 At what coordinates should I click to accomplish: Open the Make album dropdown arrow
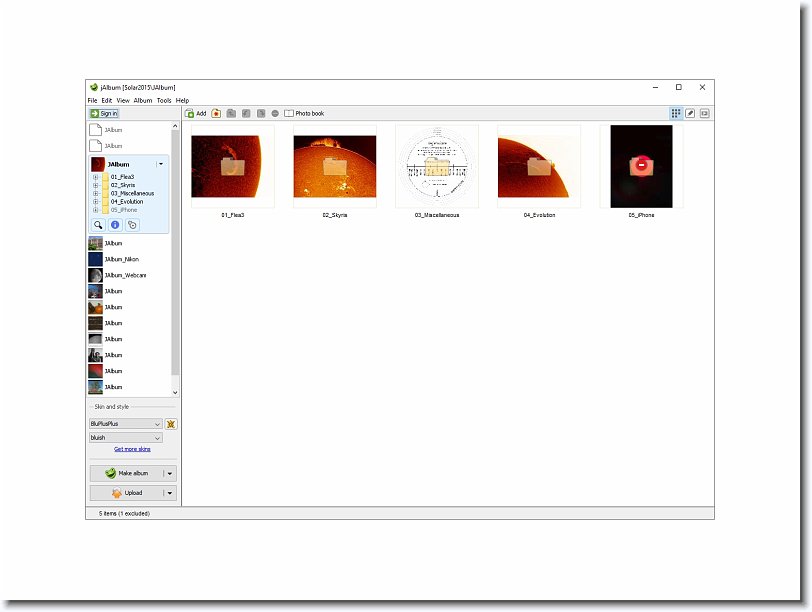coord(170,473)
